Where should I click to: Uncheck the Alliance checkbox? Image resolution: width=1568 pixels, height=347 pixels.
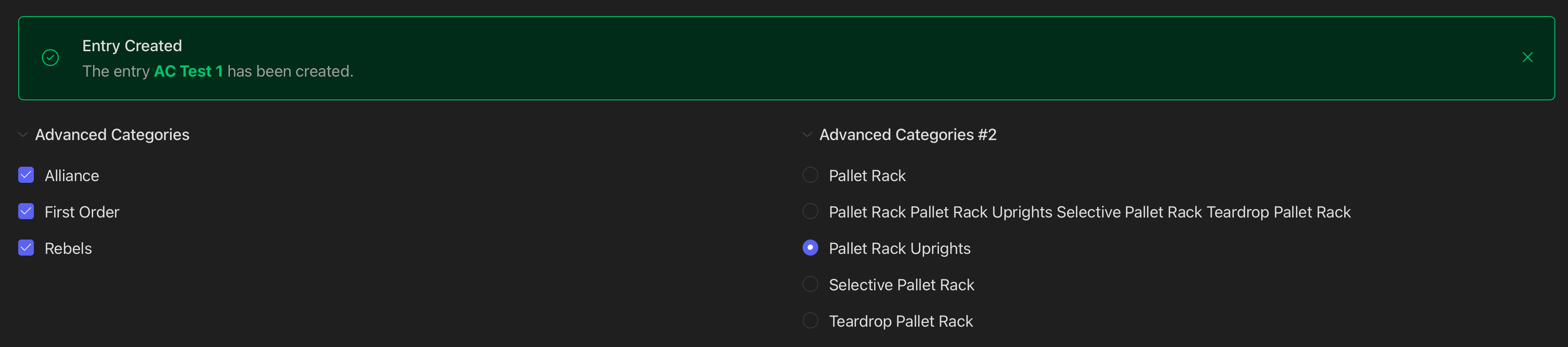coord(26,175)
